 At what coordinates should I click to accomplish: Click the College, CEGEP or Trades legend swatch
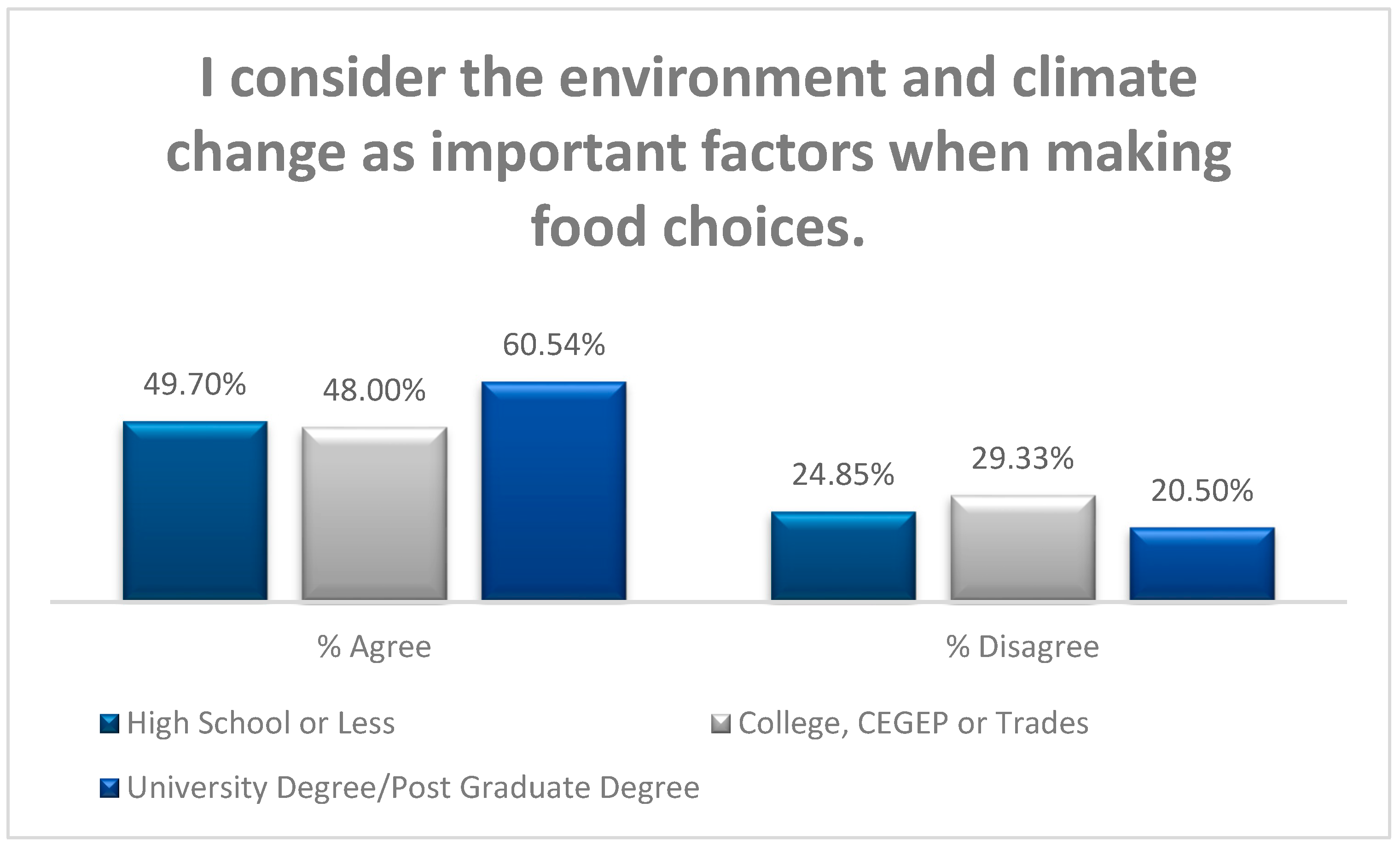pos(720,723)
